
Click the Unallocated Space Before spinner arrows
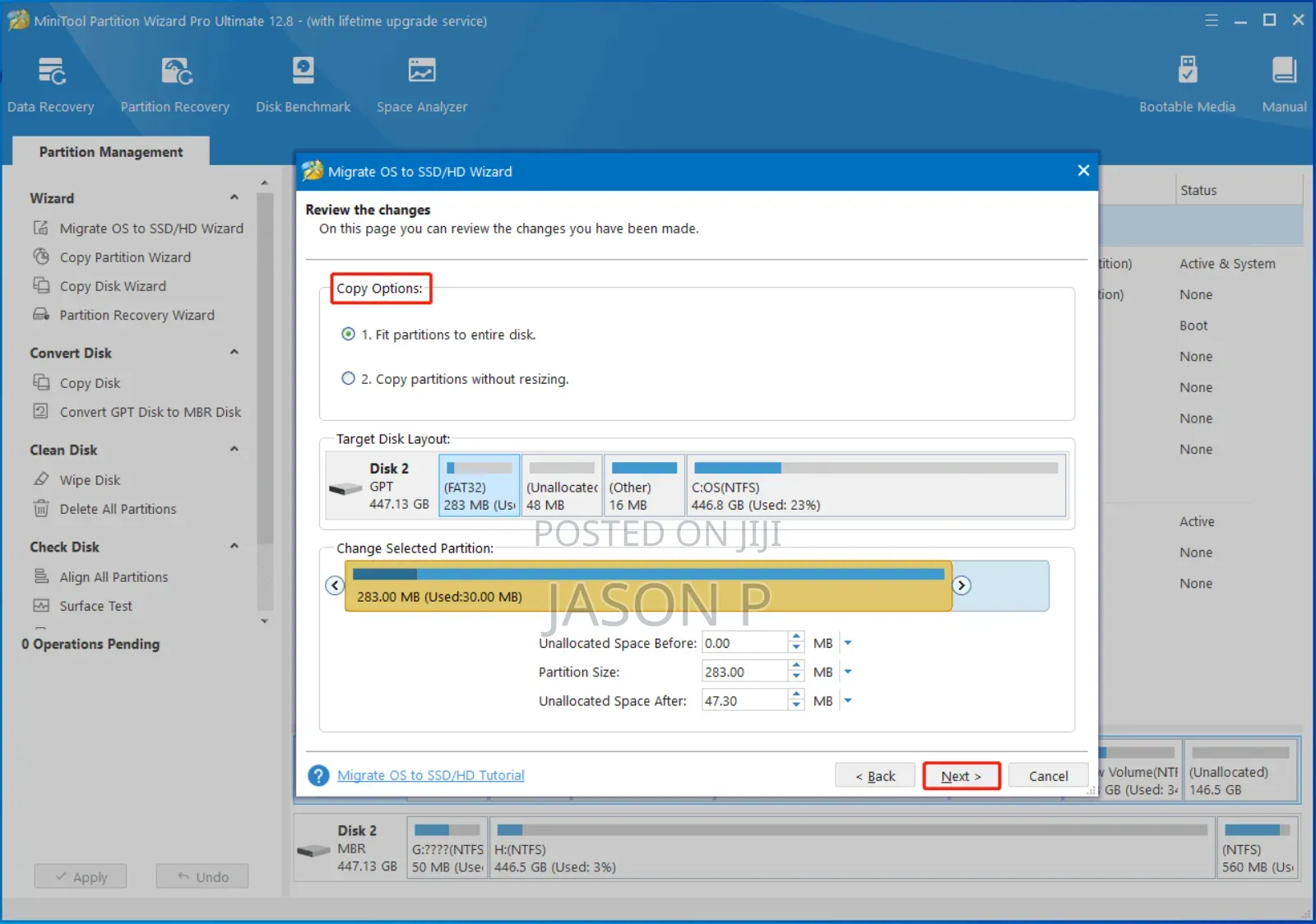[x=795, y=642]
